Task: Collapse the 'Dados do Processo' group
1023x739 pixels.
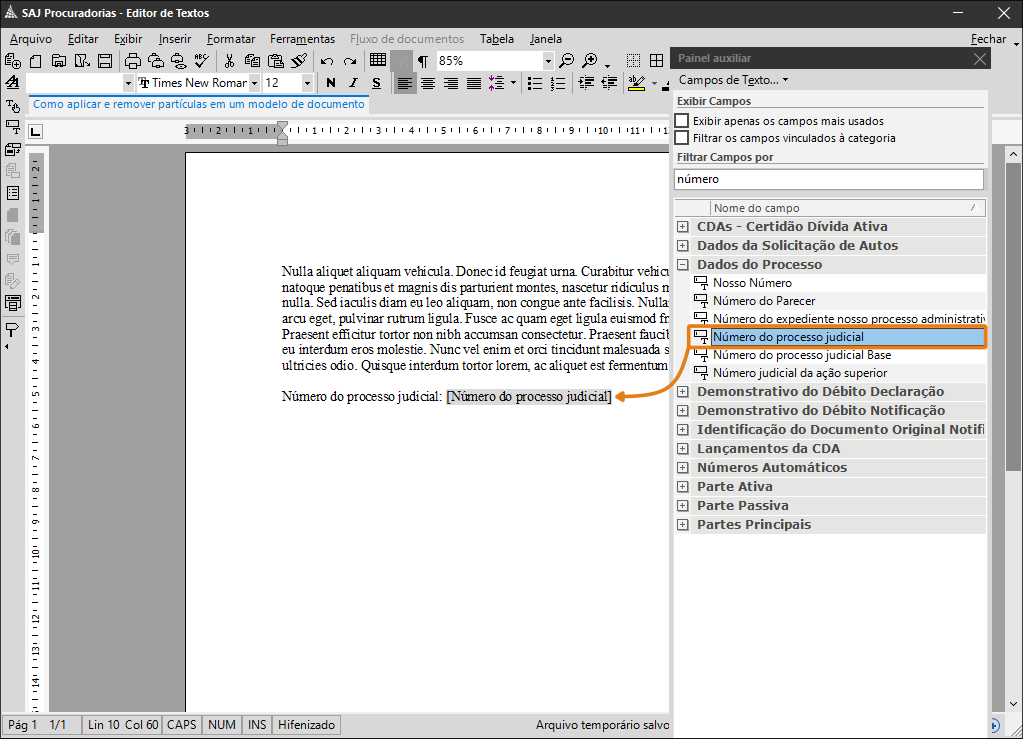Action: tap(683, 265)
